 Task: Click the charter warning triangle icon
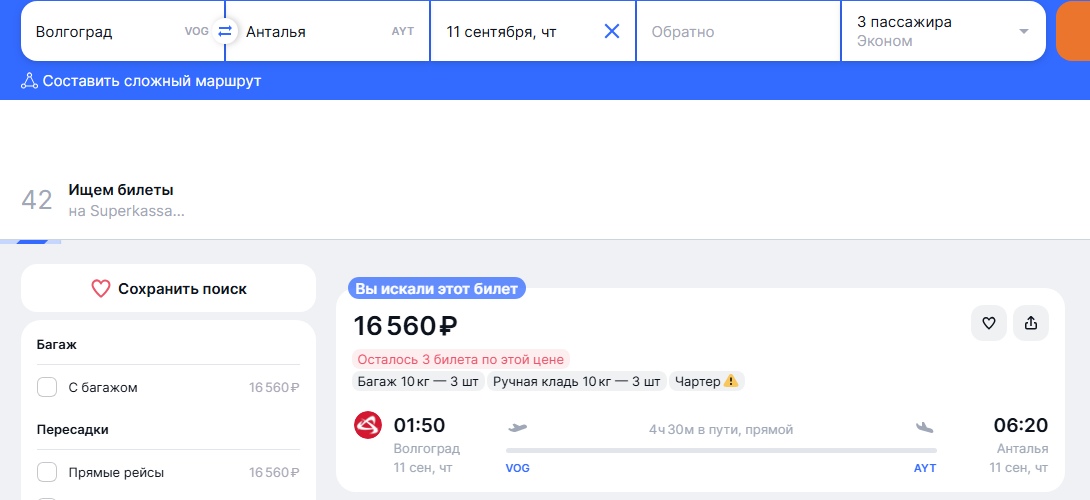point(730,381)
